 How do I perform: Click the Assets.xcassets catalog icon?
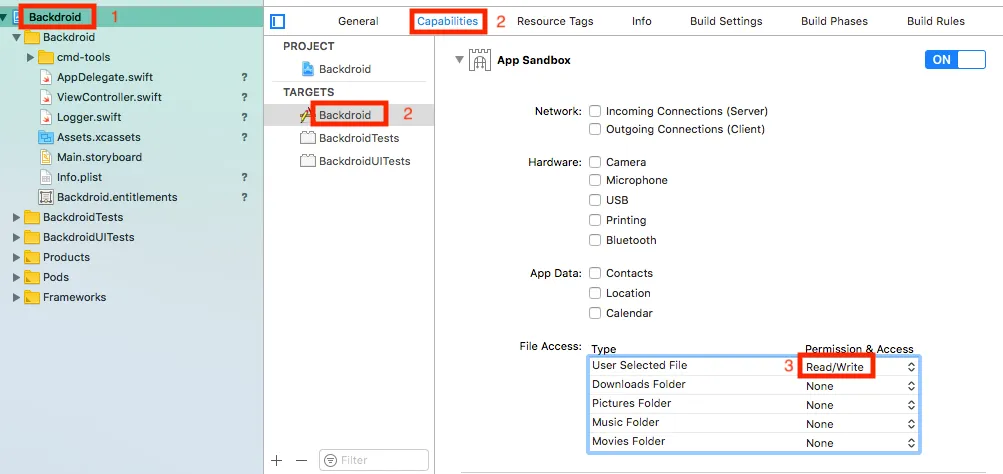(x=46, y=137)
